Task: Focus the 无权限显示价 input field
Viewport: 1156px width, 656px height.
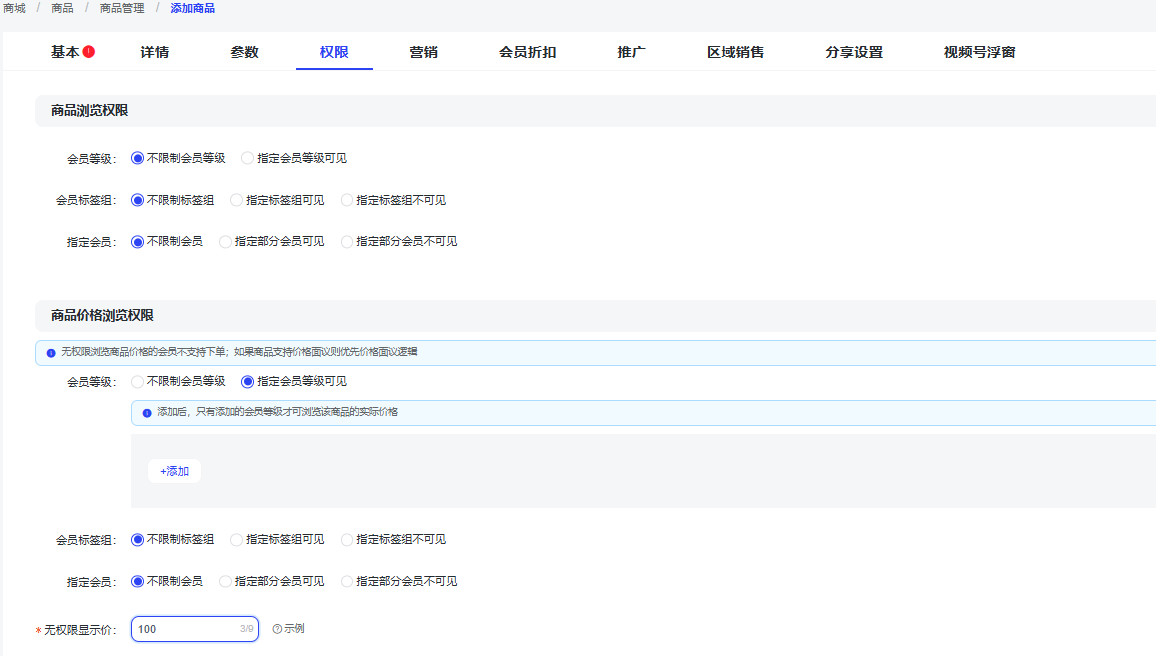Action: (186, 629)
